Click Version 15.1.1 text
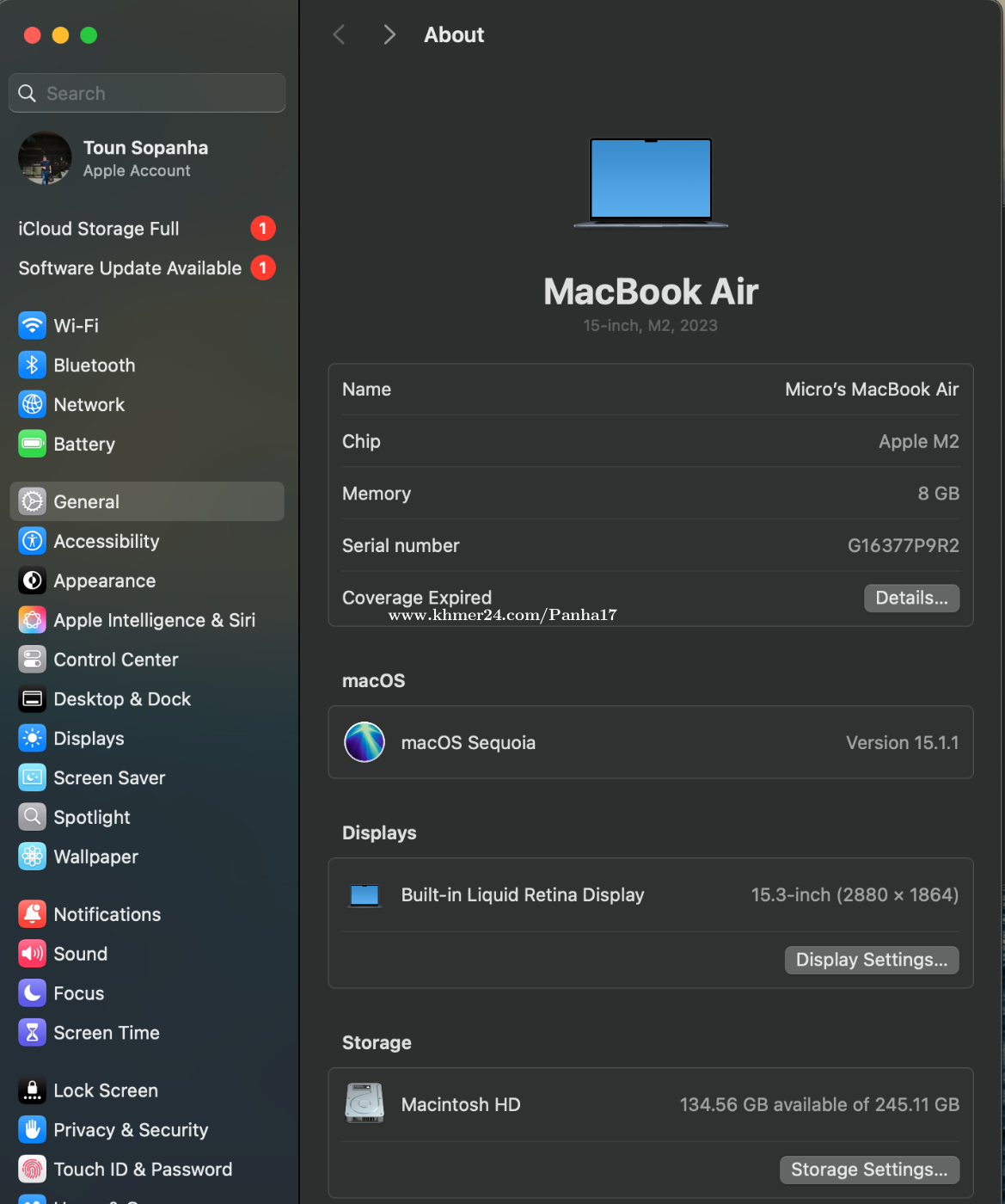The image size is (1005, 1204). [903, 742]
